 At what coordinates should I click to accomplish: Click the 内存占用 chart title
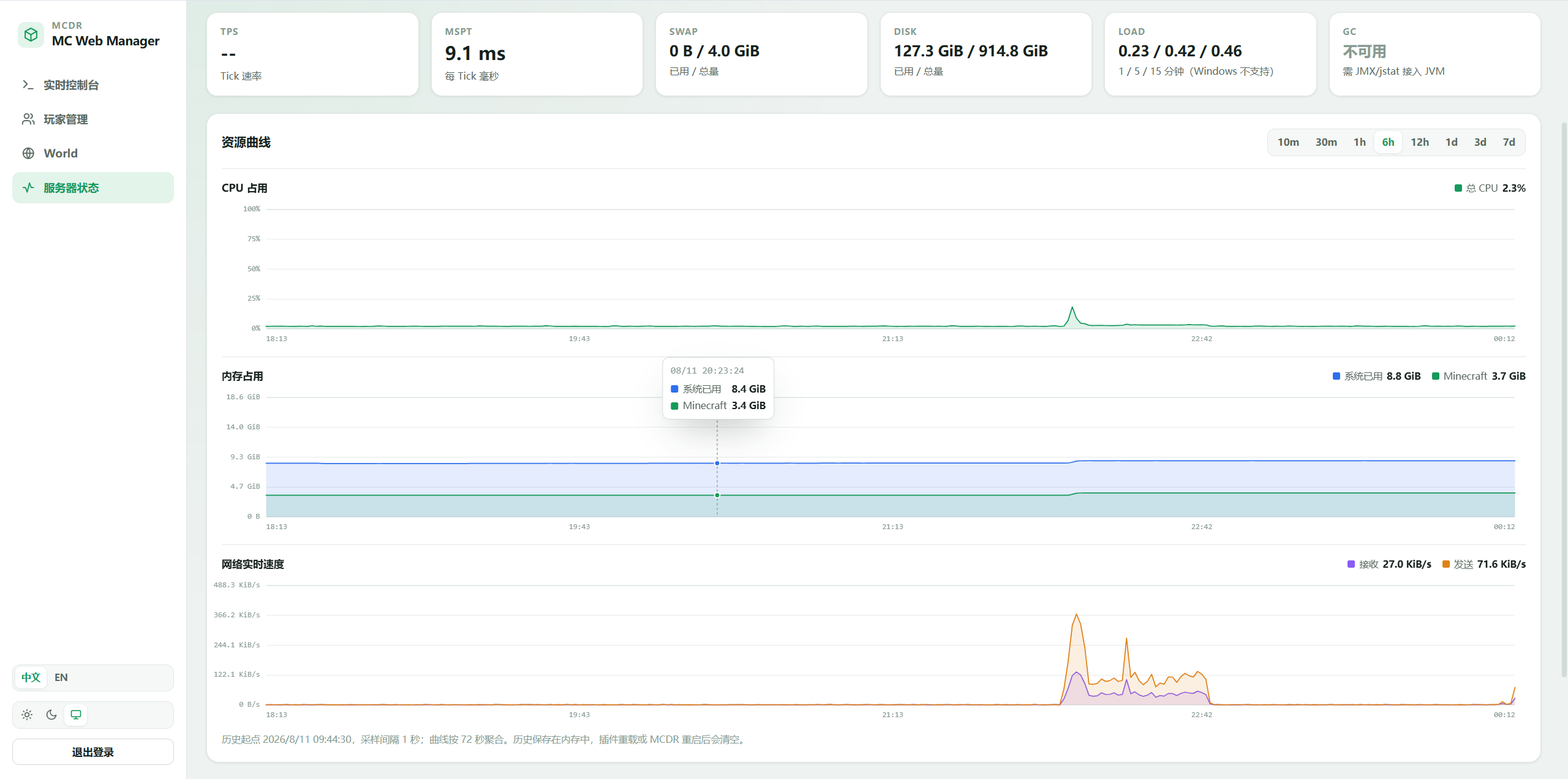click(x=243, y=376)
